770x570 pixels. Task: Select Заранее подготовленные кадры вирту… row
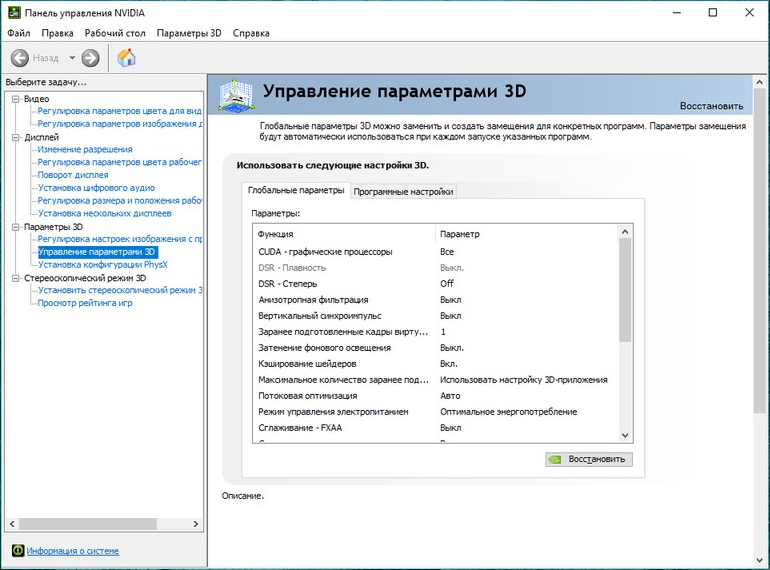click(x=435, y=332)
